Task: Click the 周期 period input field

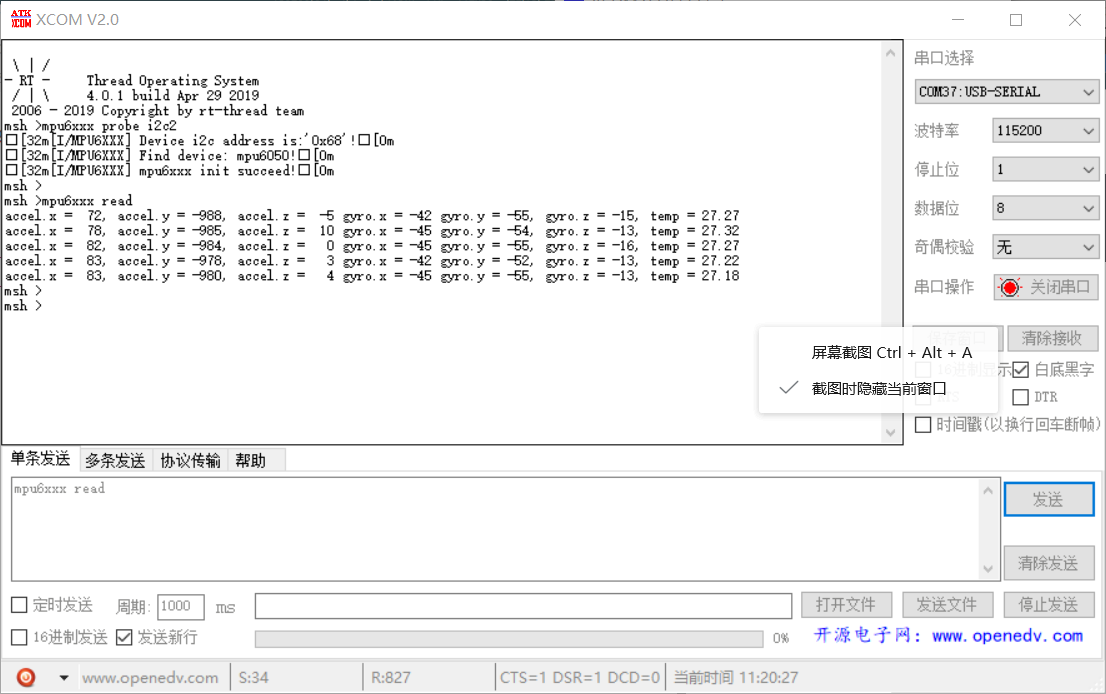Action: point(180,606)
